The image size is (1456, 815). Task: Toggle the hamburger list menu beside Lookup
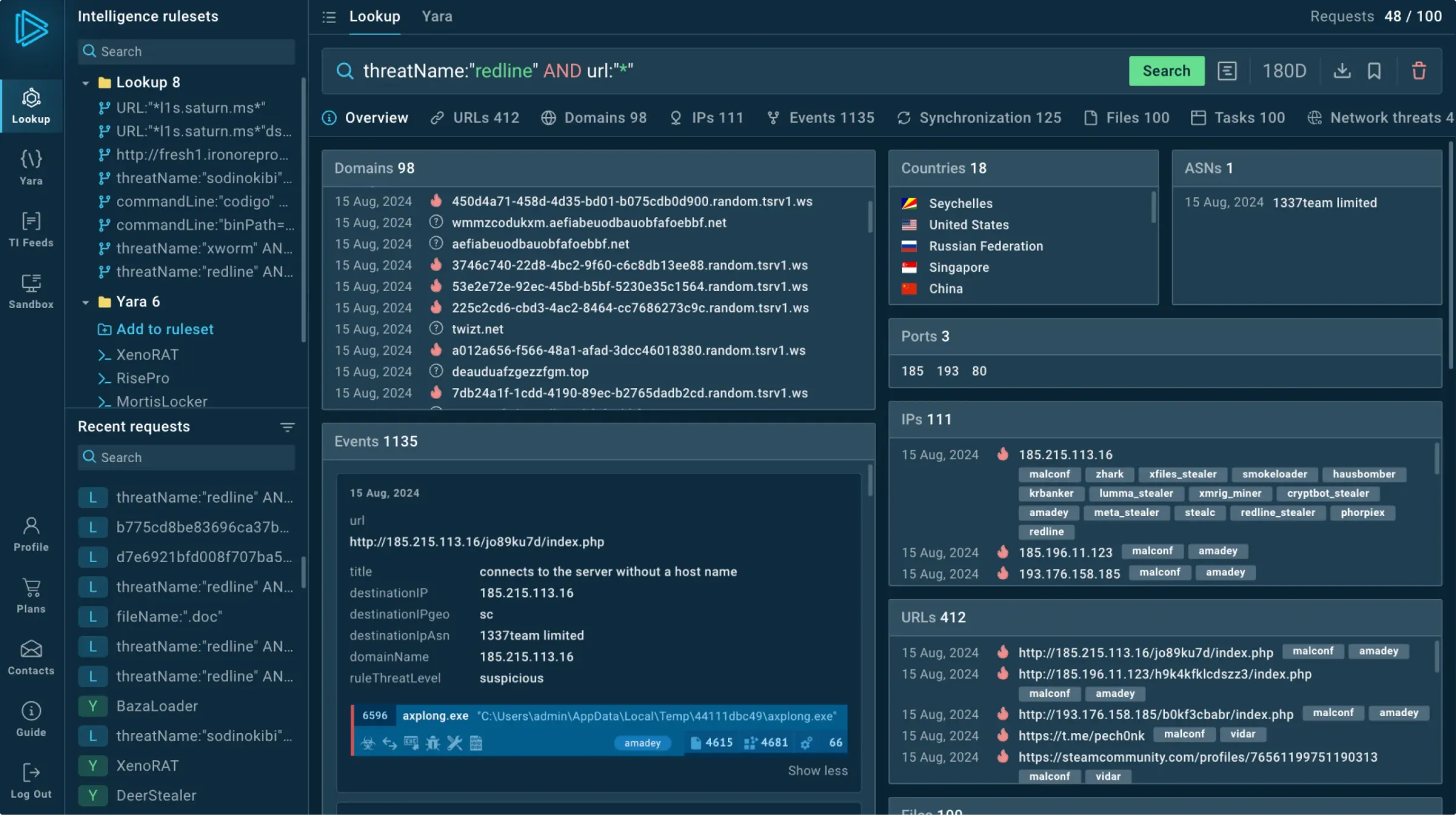[329, 17]
